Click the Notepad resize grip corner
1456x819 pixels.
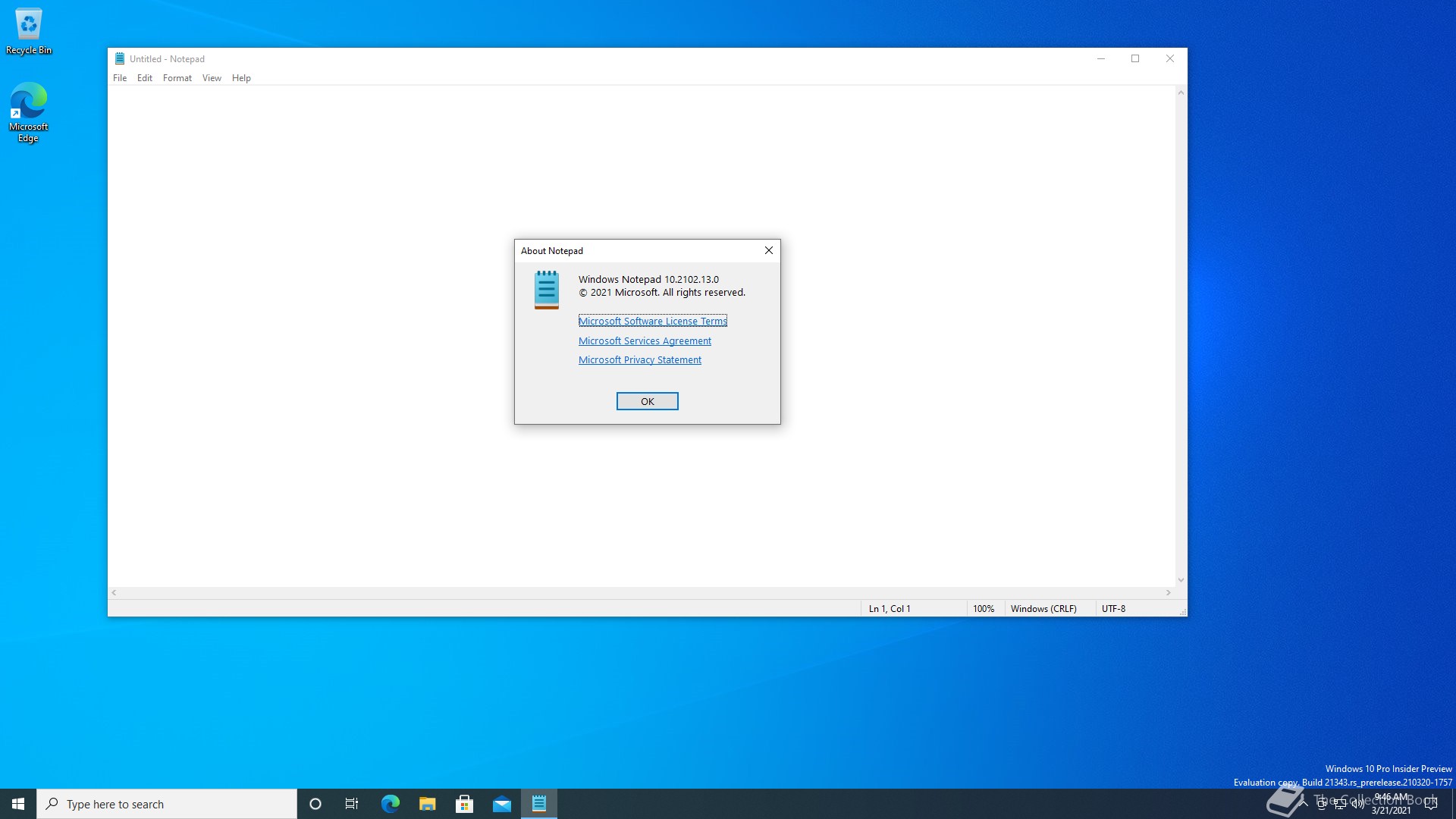[x=1181, y=610]
